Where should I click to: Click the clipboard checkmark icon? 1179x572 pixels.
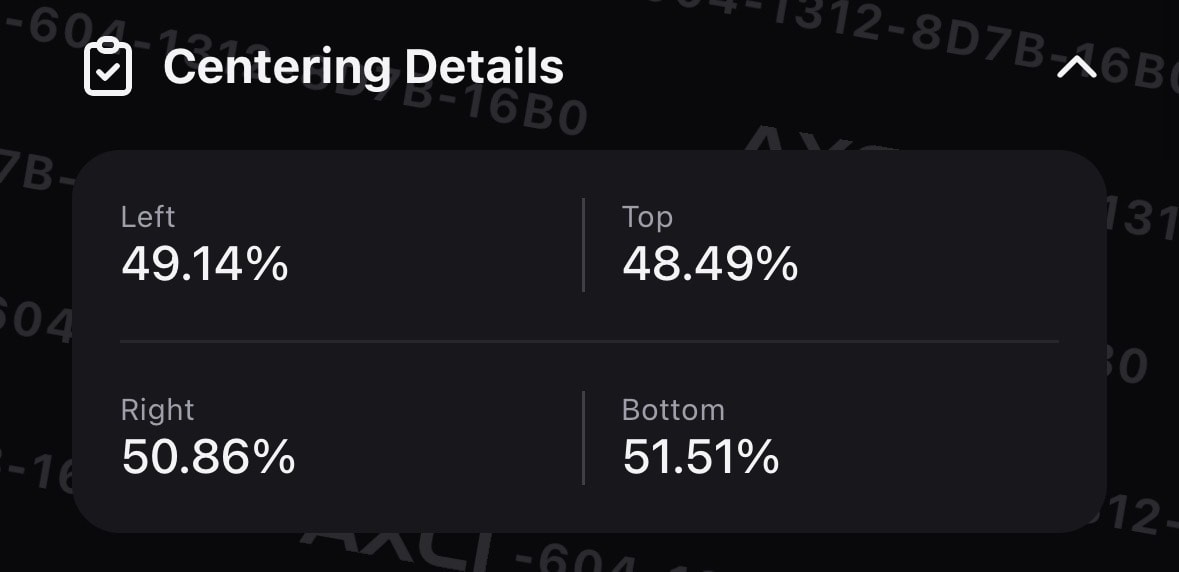coord(108,66)
